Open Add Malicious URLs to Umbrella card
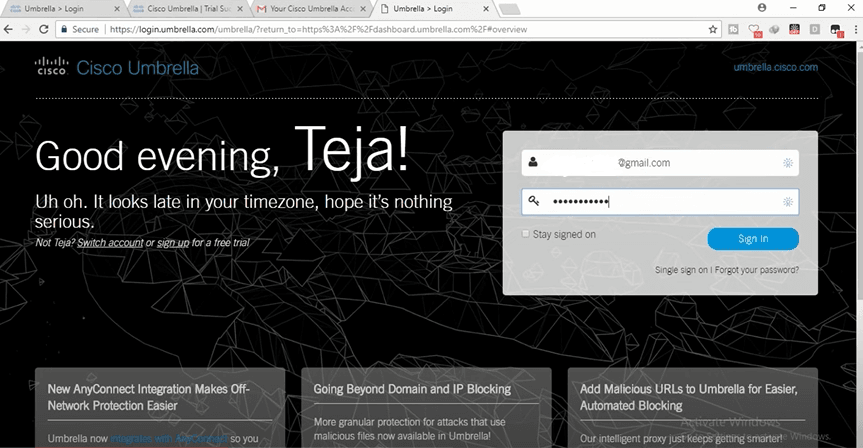The image size is (863, 448). click(692, 407)
